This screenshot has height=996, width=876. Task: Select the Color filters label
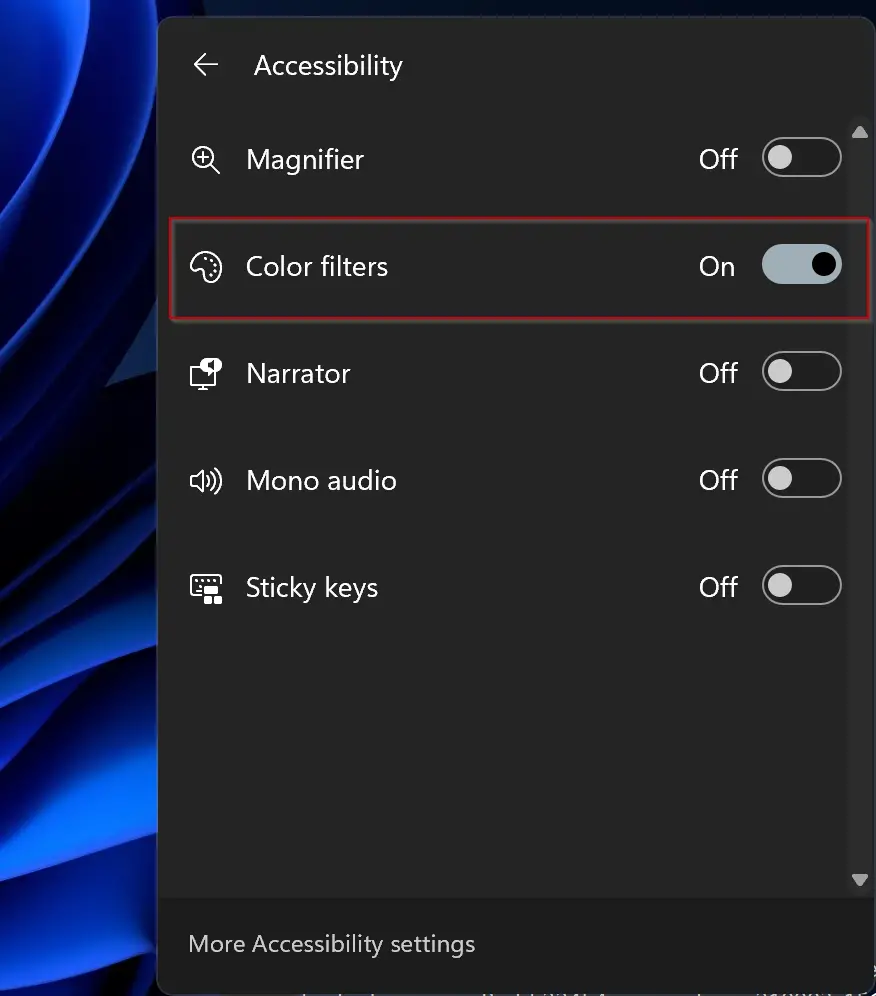316,266
